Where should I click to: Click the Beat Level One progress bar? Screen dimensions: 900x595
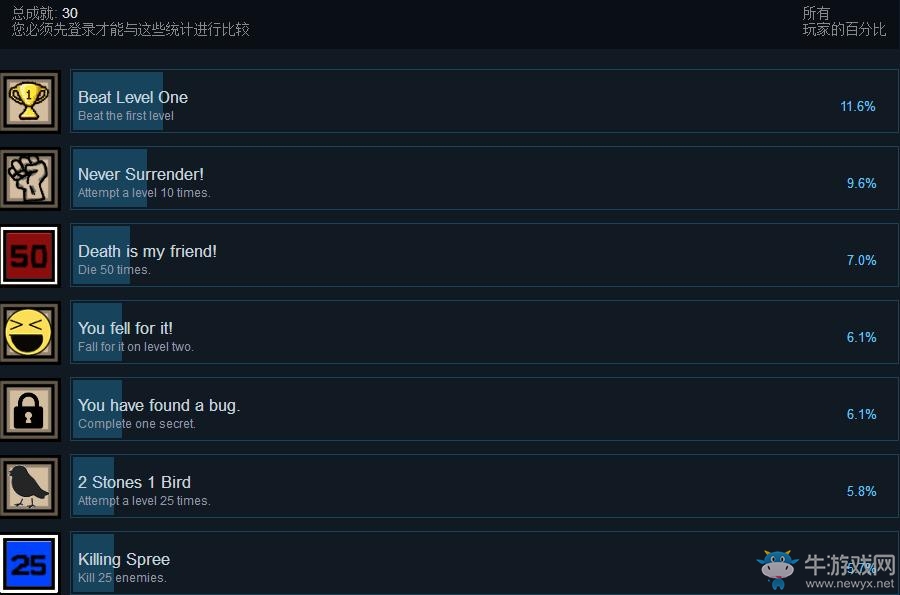click(x=118, y=101)
